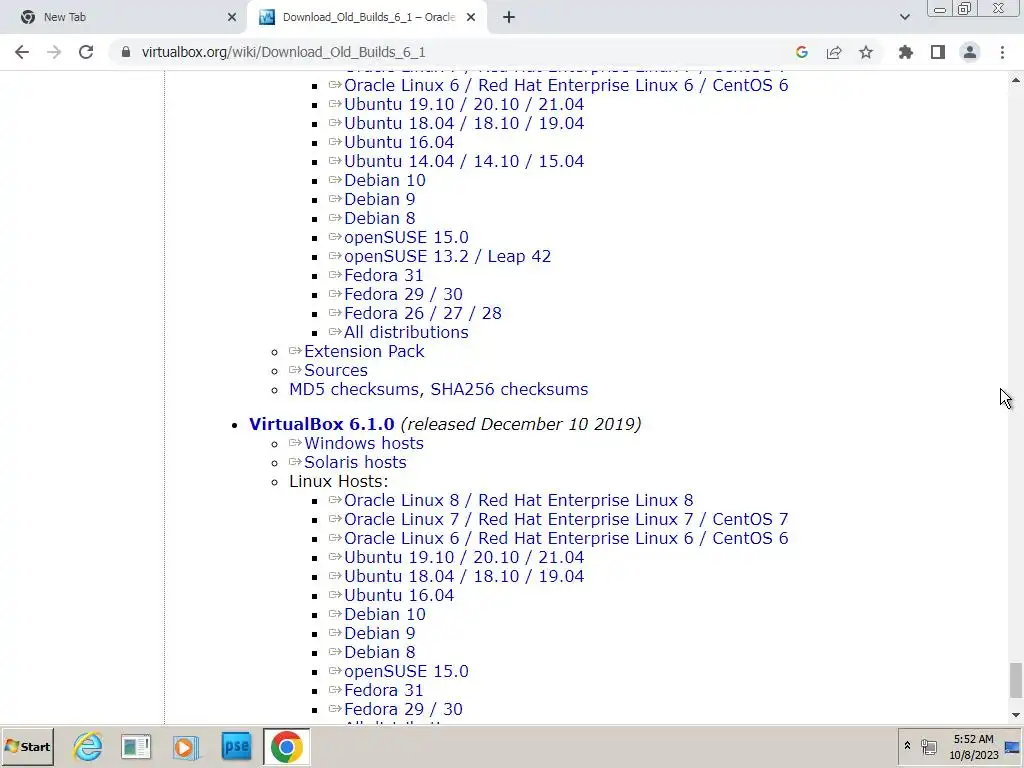
Task: Open the Sources link
Action: [x=336, y=370]
